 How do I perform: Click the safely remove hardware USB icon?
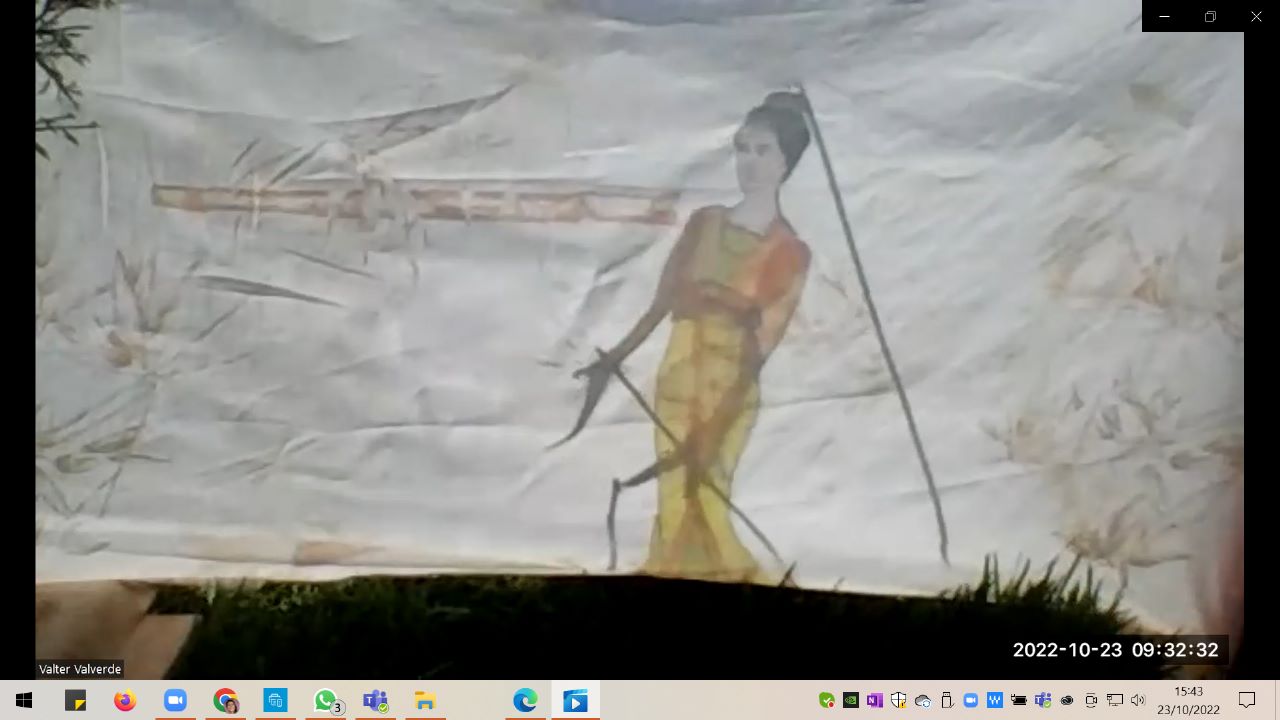click(947, 700)
